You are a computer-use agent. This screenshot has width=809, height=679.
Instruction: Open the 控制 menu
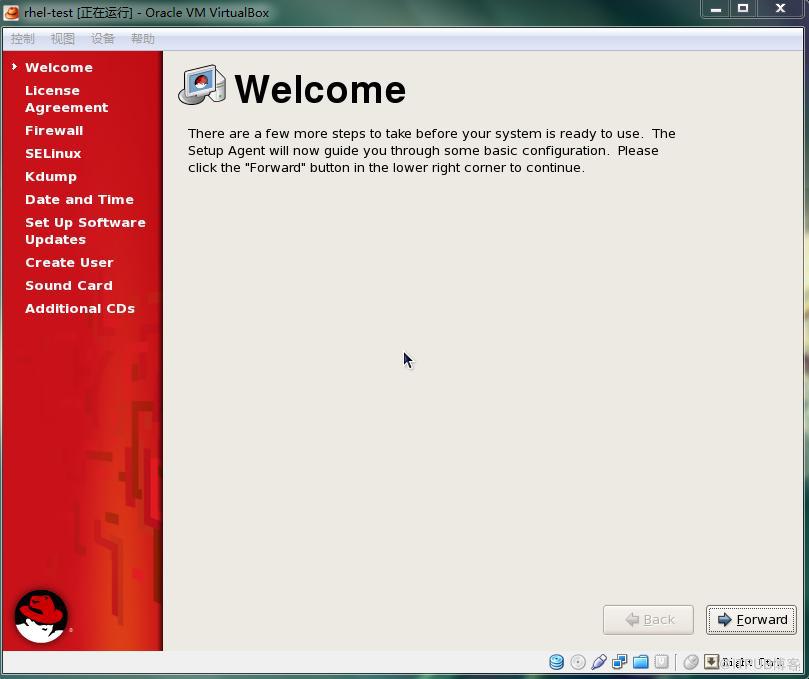pos(22,39)
